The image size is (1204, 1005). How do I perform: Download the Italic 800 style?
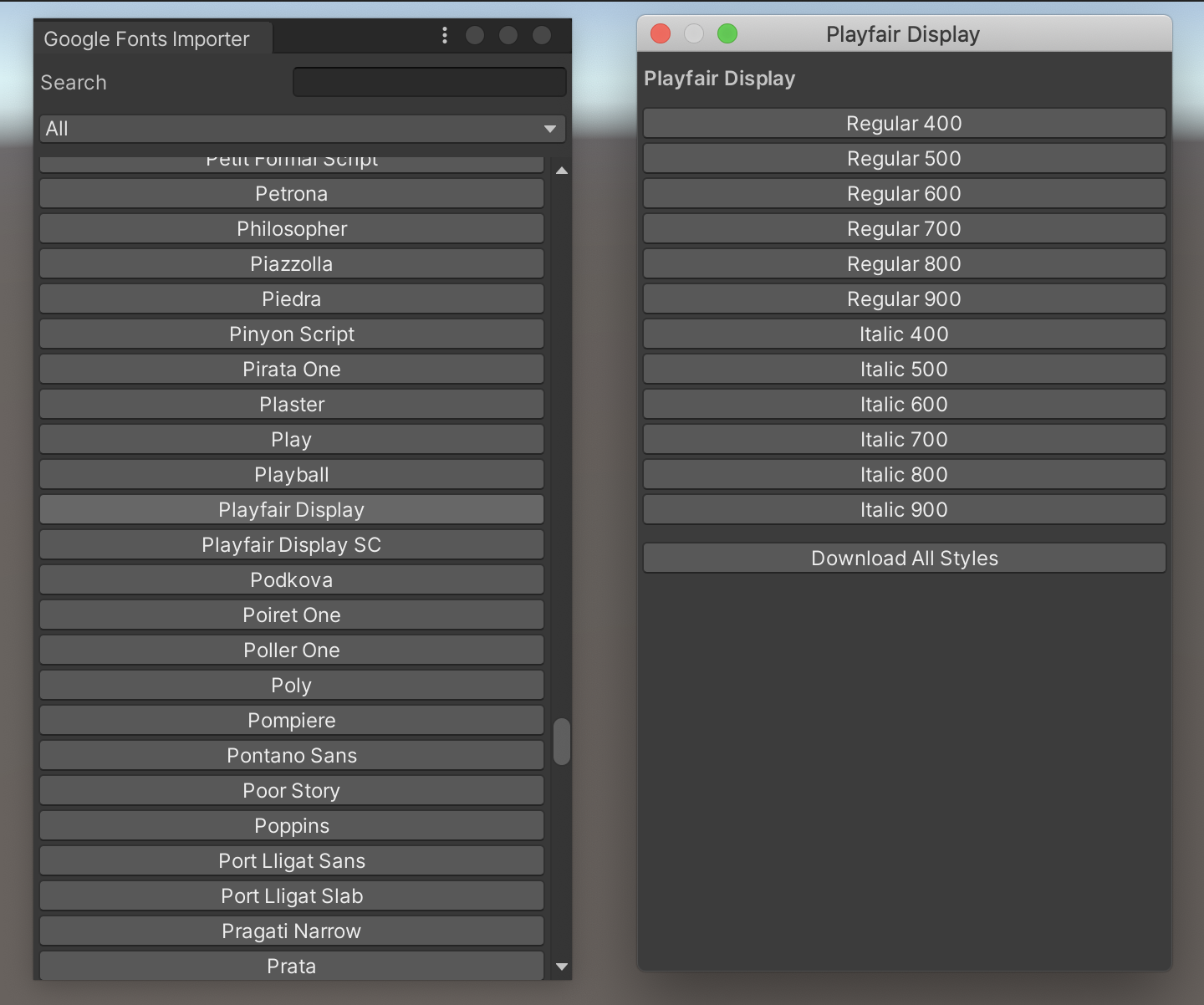tap(905, 475)
